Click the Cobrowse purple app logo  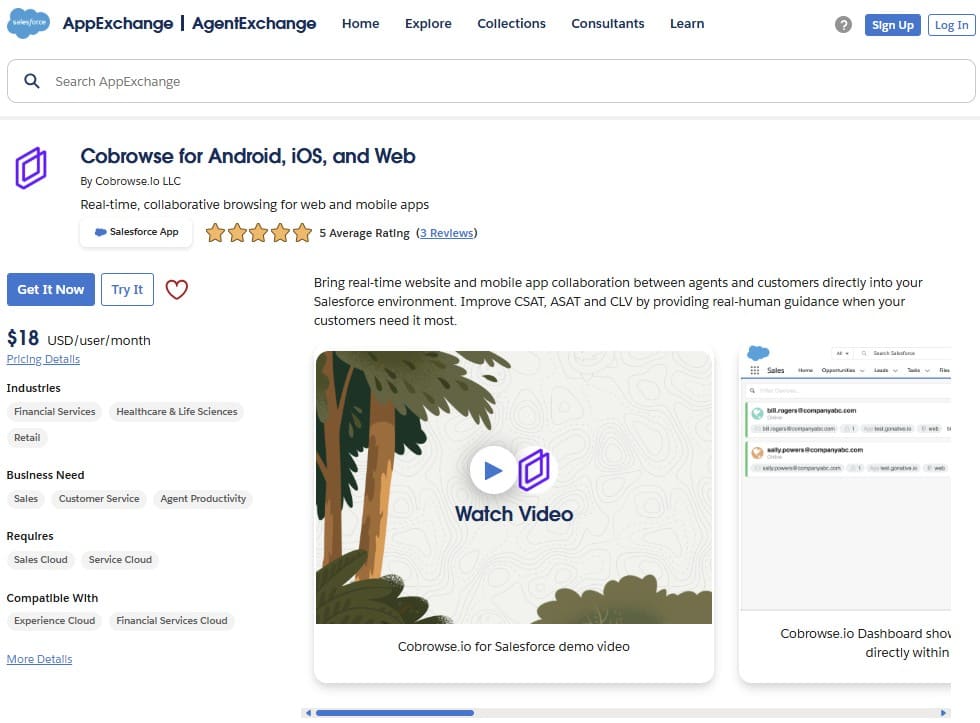(x=31, y=167)
